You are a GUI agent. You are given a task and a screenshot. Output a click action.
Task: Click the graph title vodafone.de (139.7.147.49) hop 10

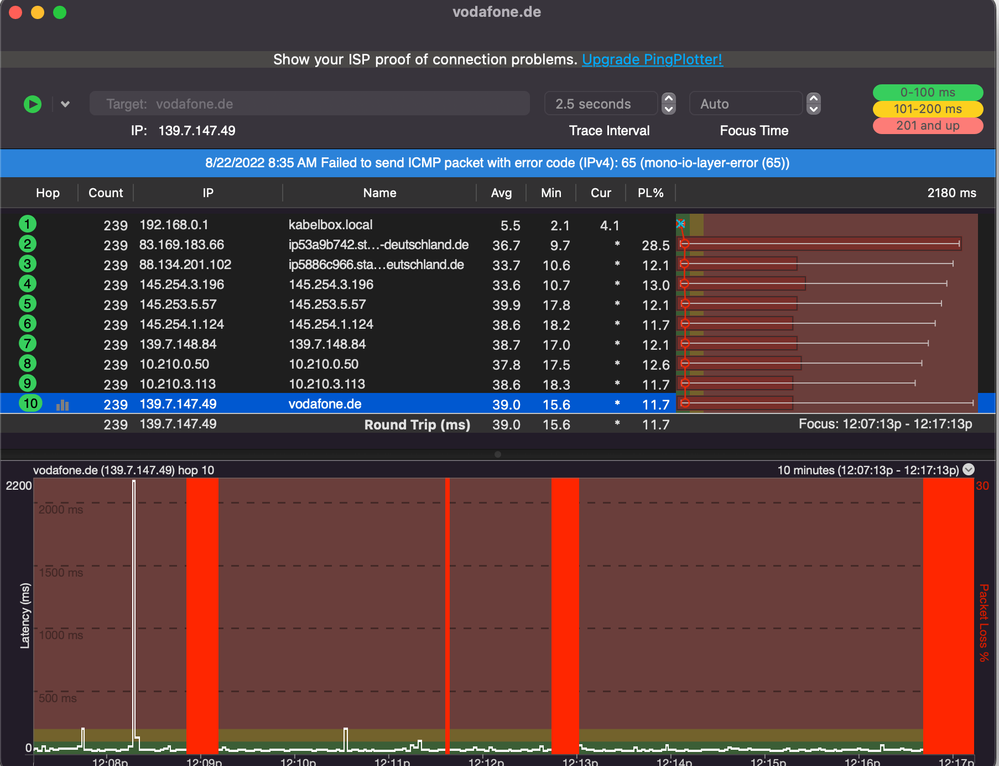[124, 470]
